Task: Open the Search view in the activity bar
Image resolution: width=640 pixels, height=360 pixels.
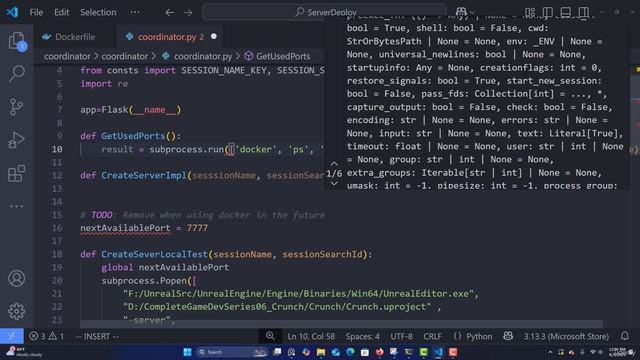Action: (17, 73)
